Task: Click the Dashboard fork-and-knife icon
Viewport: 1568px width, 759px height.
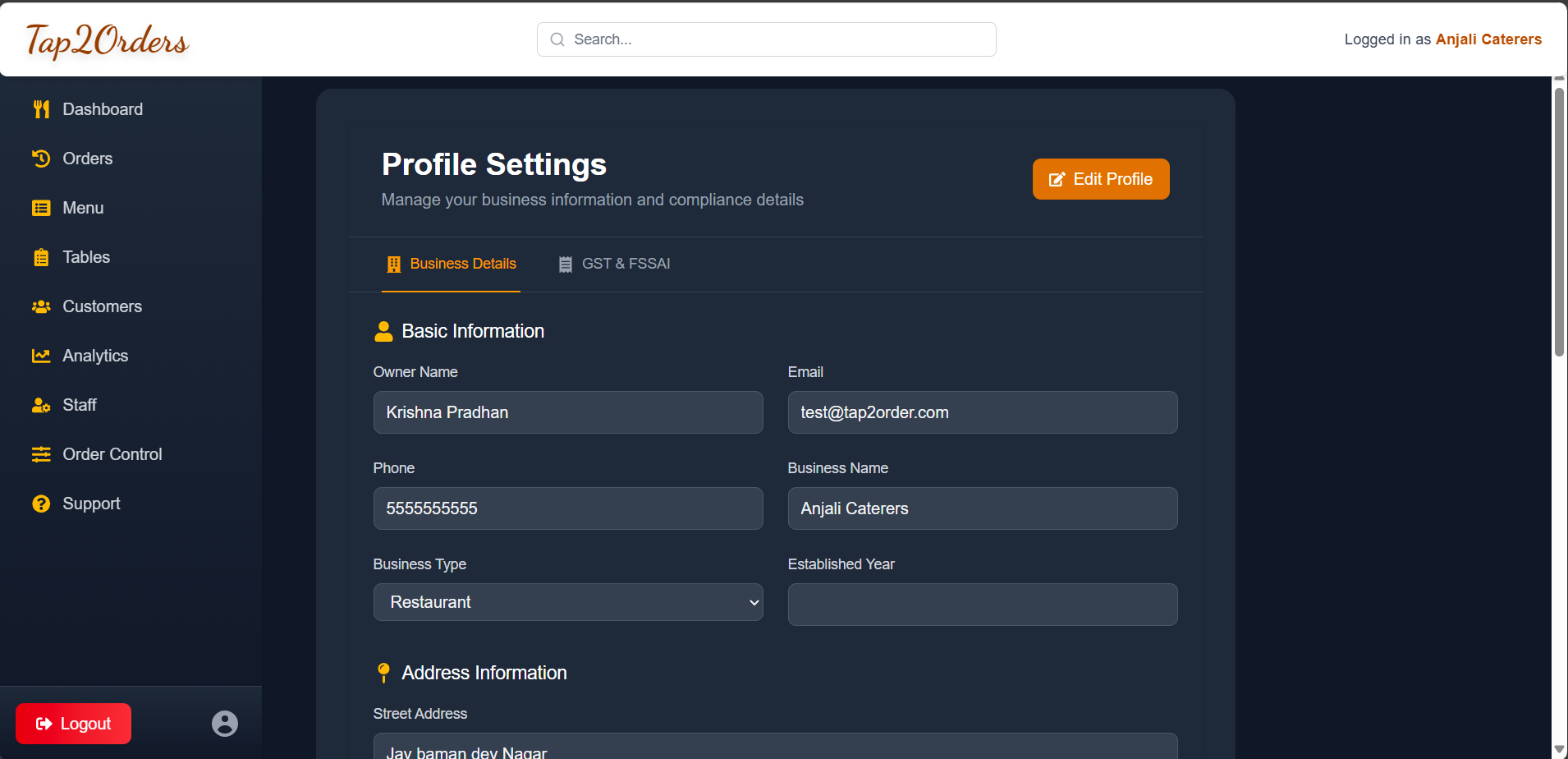Action: pos(41,109)
